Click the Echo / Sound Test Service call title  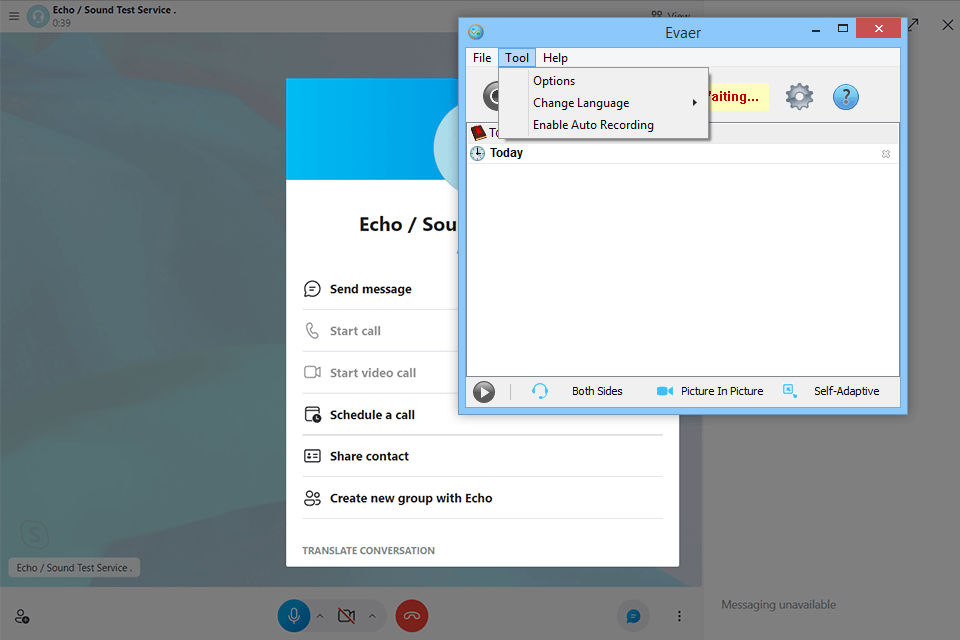[114, 10]
